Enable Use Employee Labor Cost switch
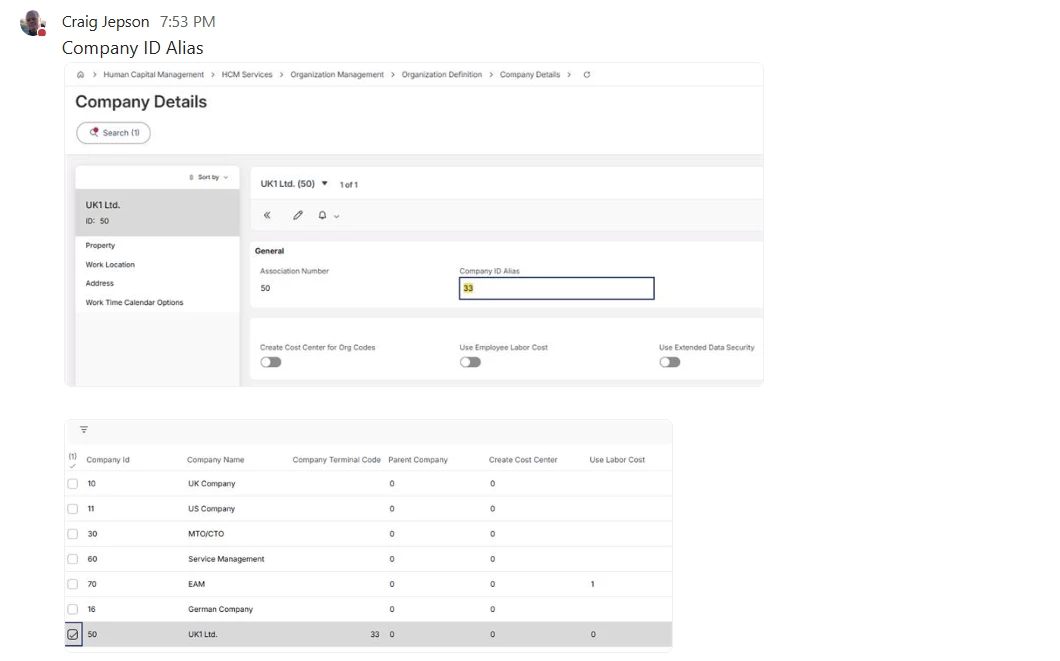 [470, 362]
